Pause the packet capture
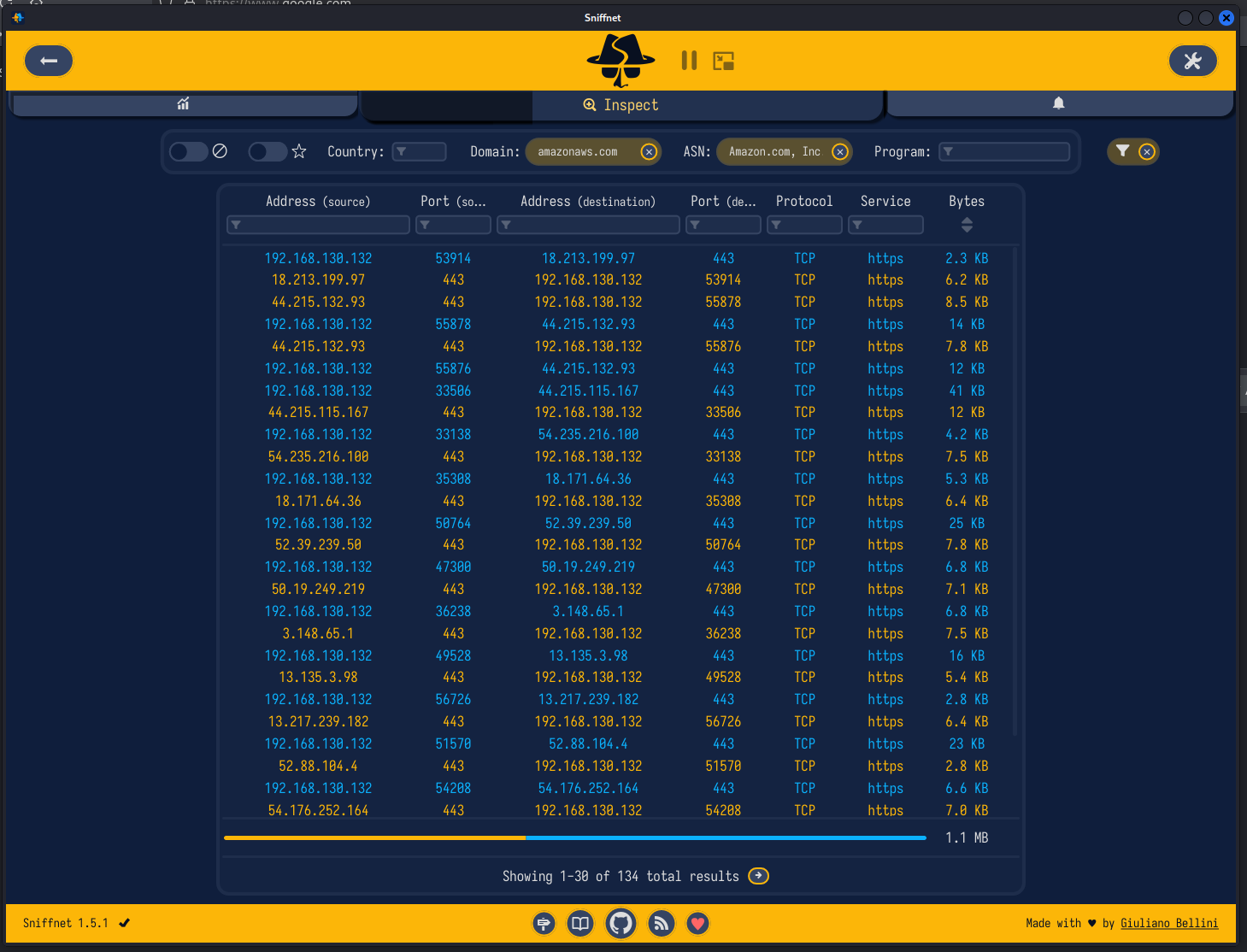This screenshot has height=952, width=1247. click(689, 61)
